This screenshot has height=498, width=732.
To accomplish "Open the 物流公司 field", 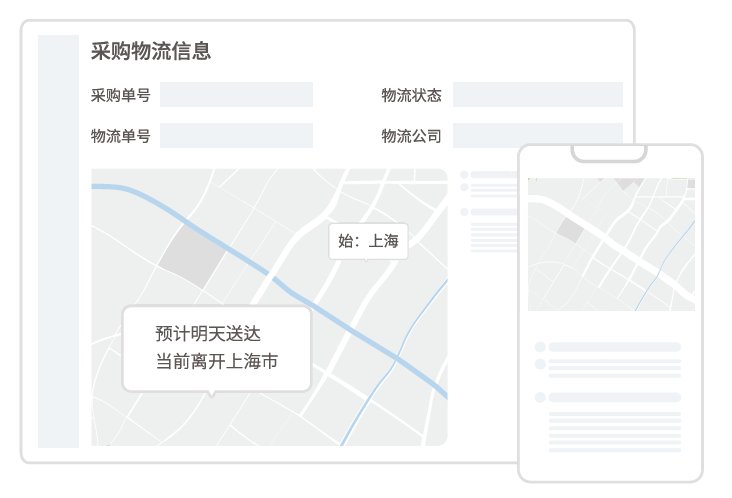I will [537, 136].
